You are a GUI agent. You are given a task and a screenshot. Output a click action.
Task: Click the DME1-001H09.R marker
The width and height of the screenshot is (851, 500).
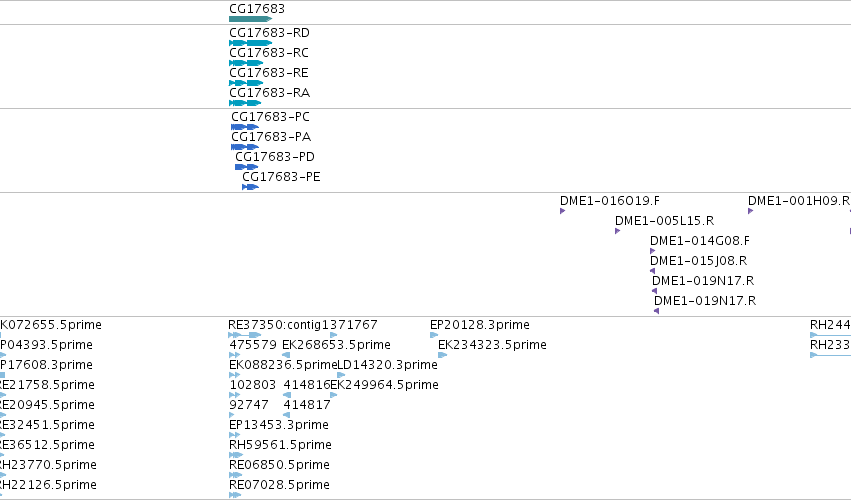tap(751, 211)
